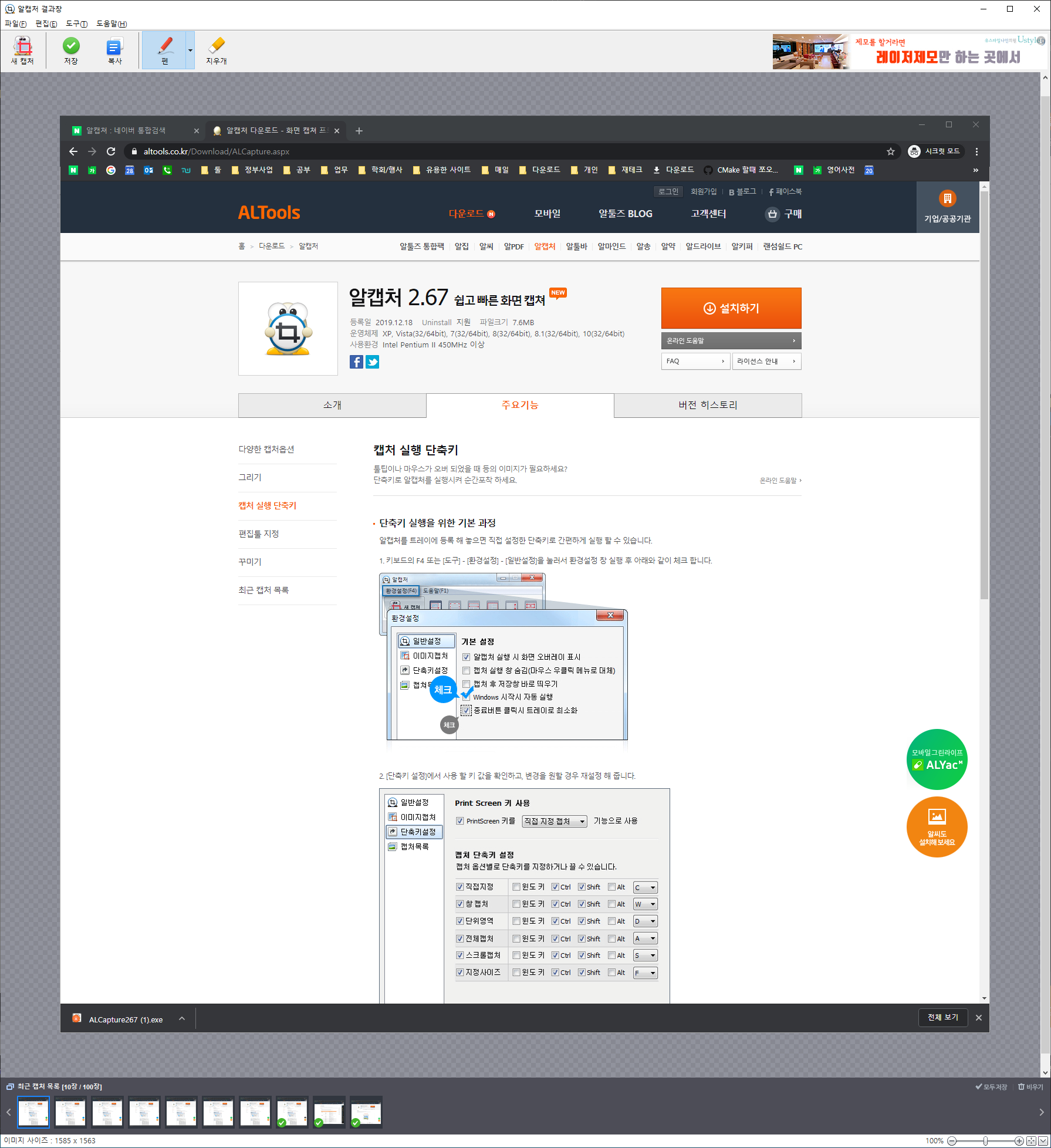Click the back arrow in the captured browser
Viewport: 1051px width, 1148px height.
click(73, 151)
